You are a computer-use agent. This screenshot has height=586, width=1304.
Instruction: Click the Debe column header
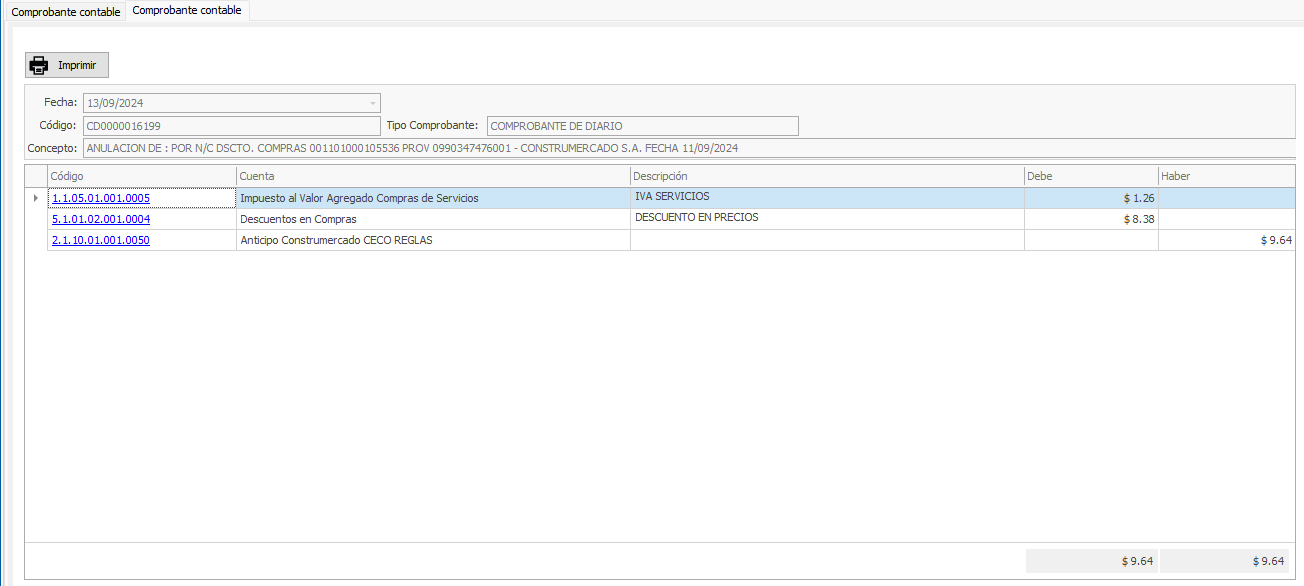point(1090,176)
